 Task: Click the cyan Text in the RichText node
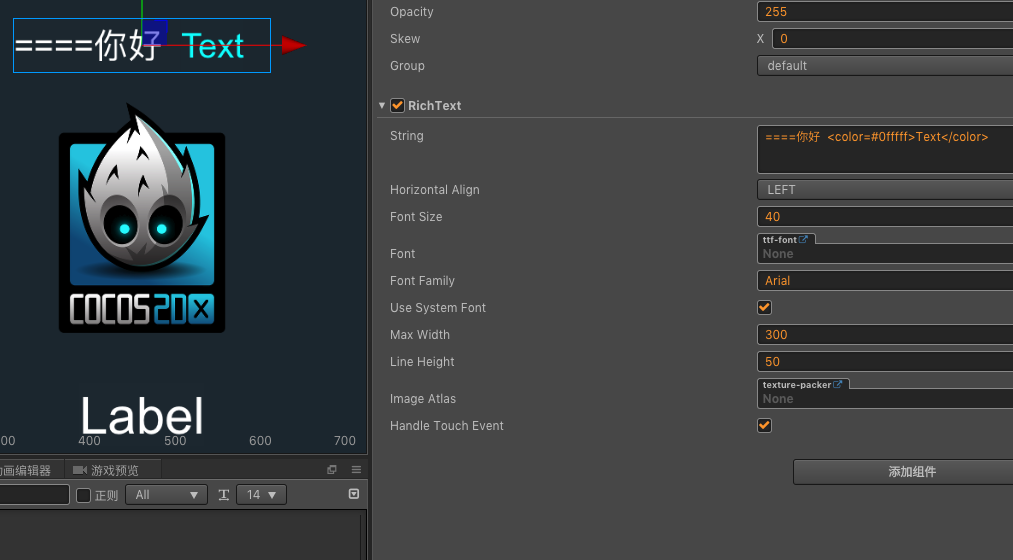point(213,47)
